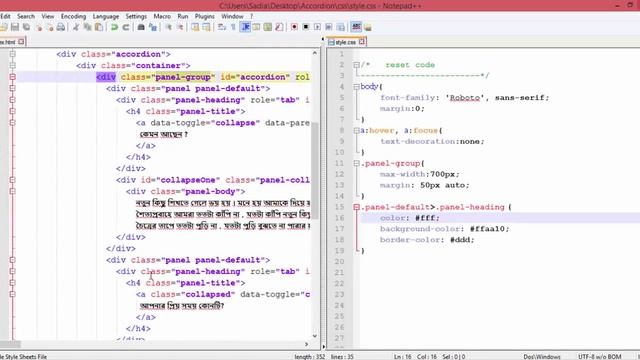Open the Search menu

tap(26, 16)
